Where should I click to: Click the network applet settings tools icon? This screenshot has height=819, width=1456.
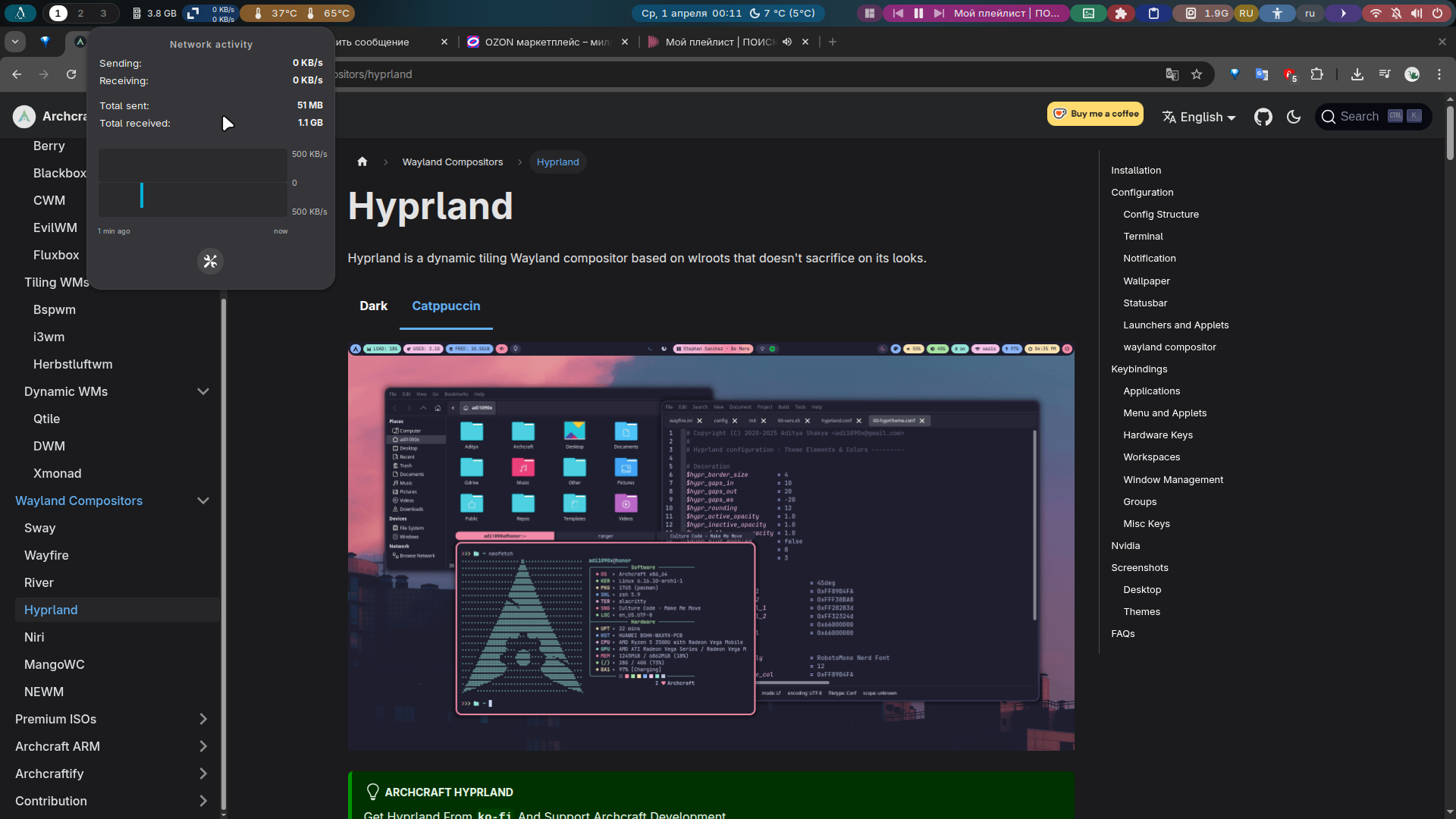click(210, 262)
